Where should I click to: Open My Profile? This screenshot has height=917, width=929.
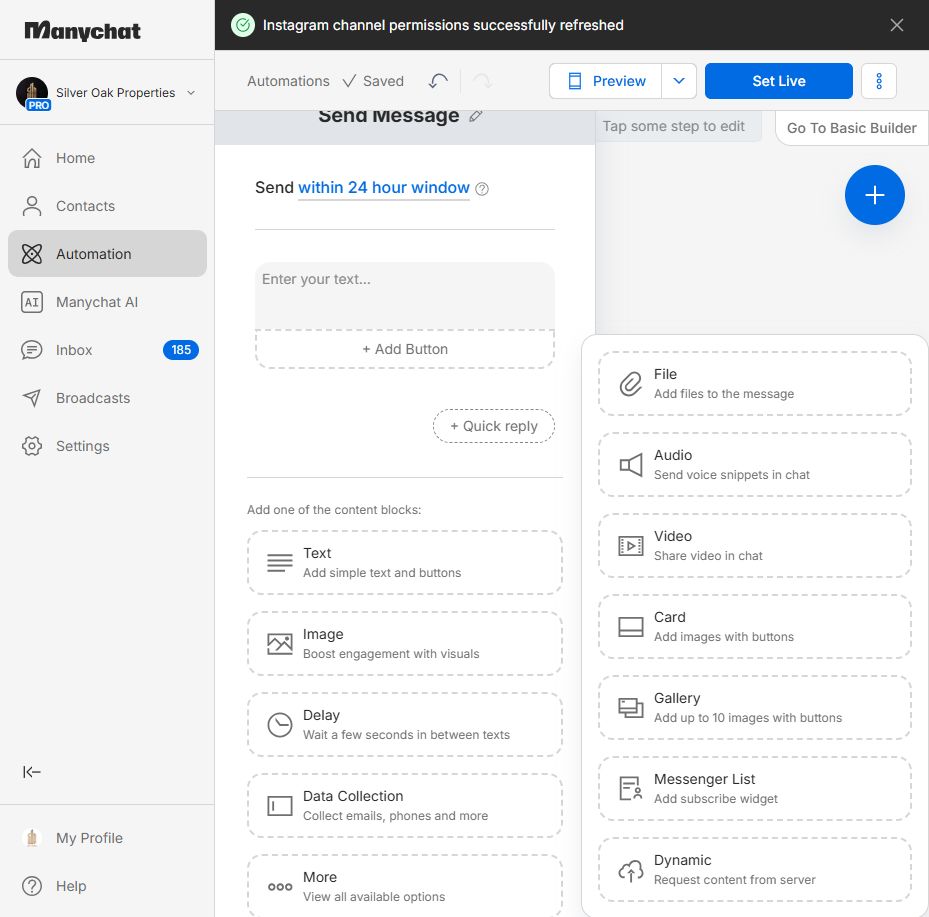[x=107, y=838]
